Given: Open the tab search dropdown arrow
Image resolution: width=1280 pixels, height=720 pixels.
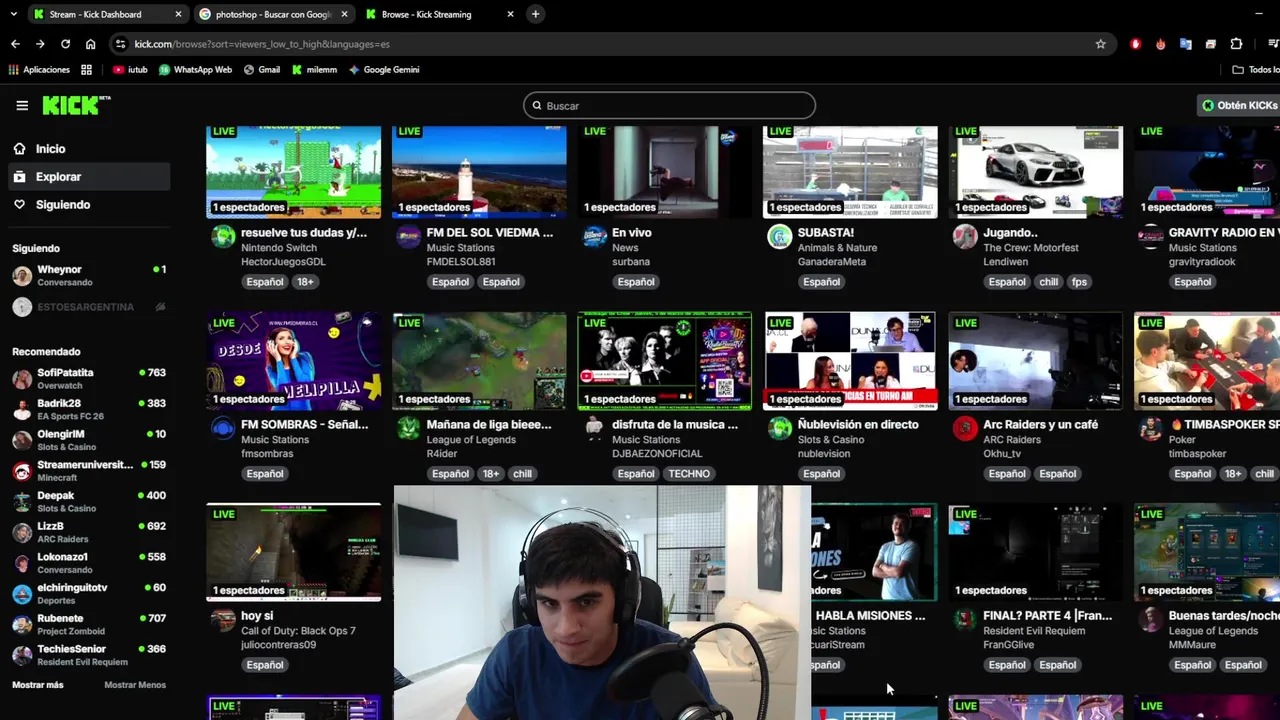Looking at the screenshot, I should coord(13,14).
